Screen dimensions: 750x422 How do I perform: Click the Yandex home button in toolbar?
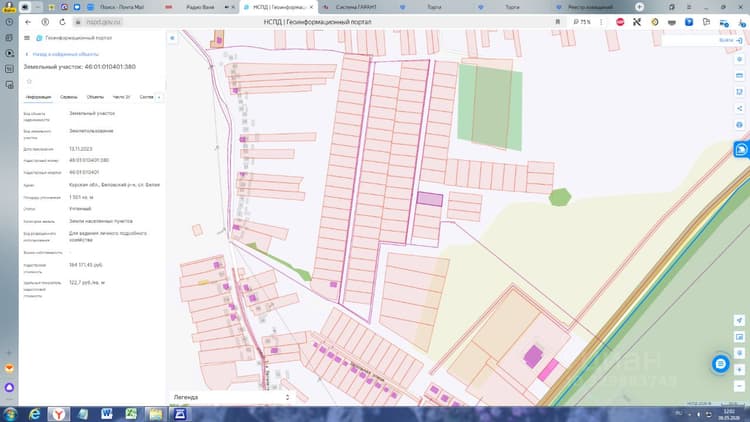pyautogui.click(x=45, y=22)
